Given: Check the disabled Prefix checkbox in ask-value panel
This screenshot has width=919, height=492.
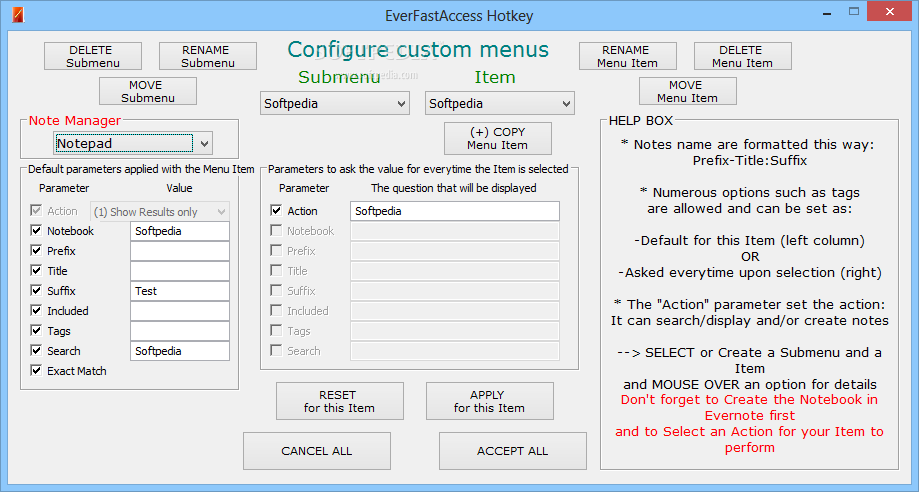Looking at the screenshot, I should 276,250.
